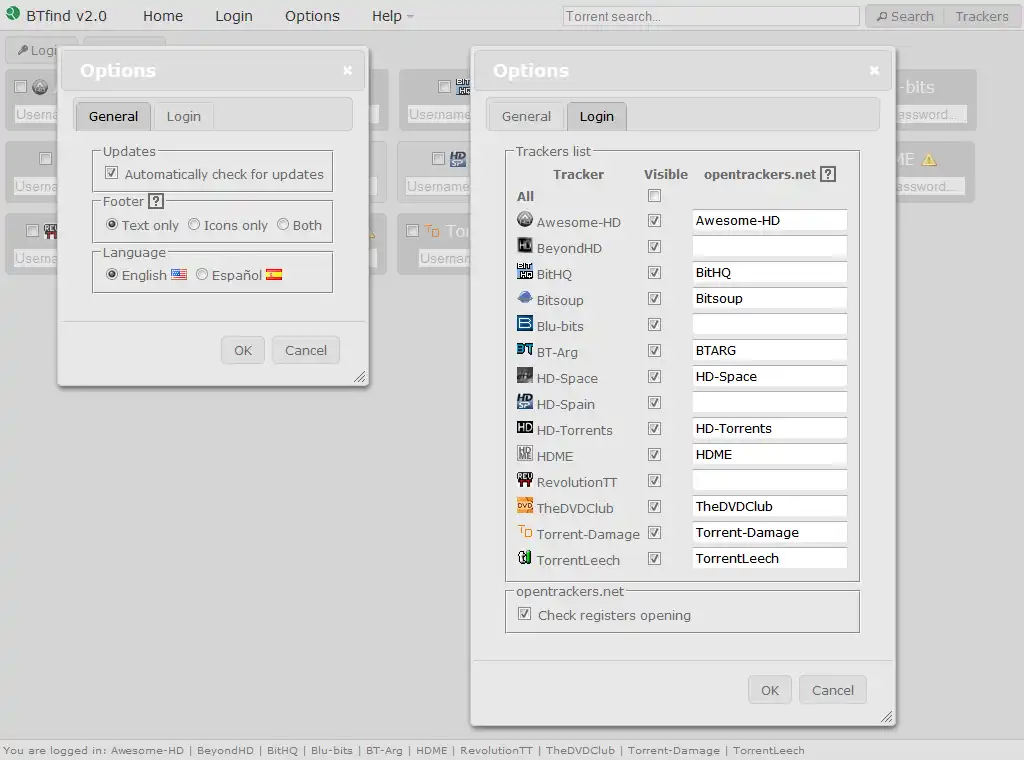Image resolution: width=1024 pixels, height=760 pixels.
Task: Click OK in the General Options dialog
Action: click(243, 350)
